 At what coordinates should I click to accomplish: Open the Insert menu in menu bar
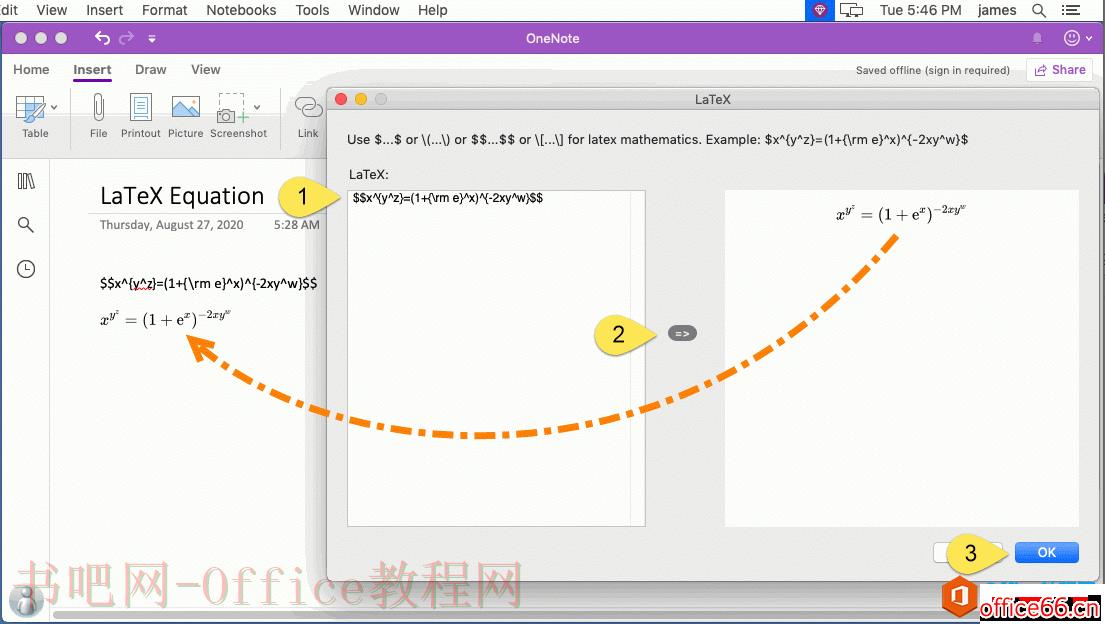104,10
